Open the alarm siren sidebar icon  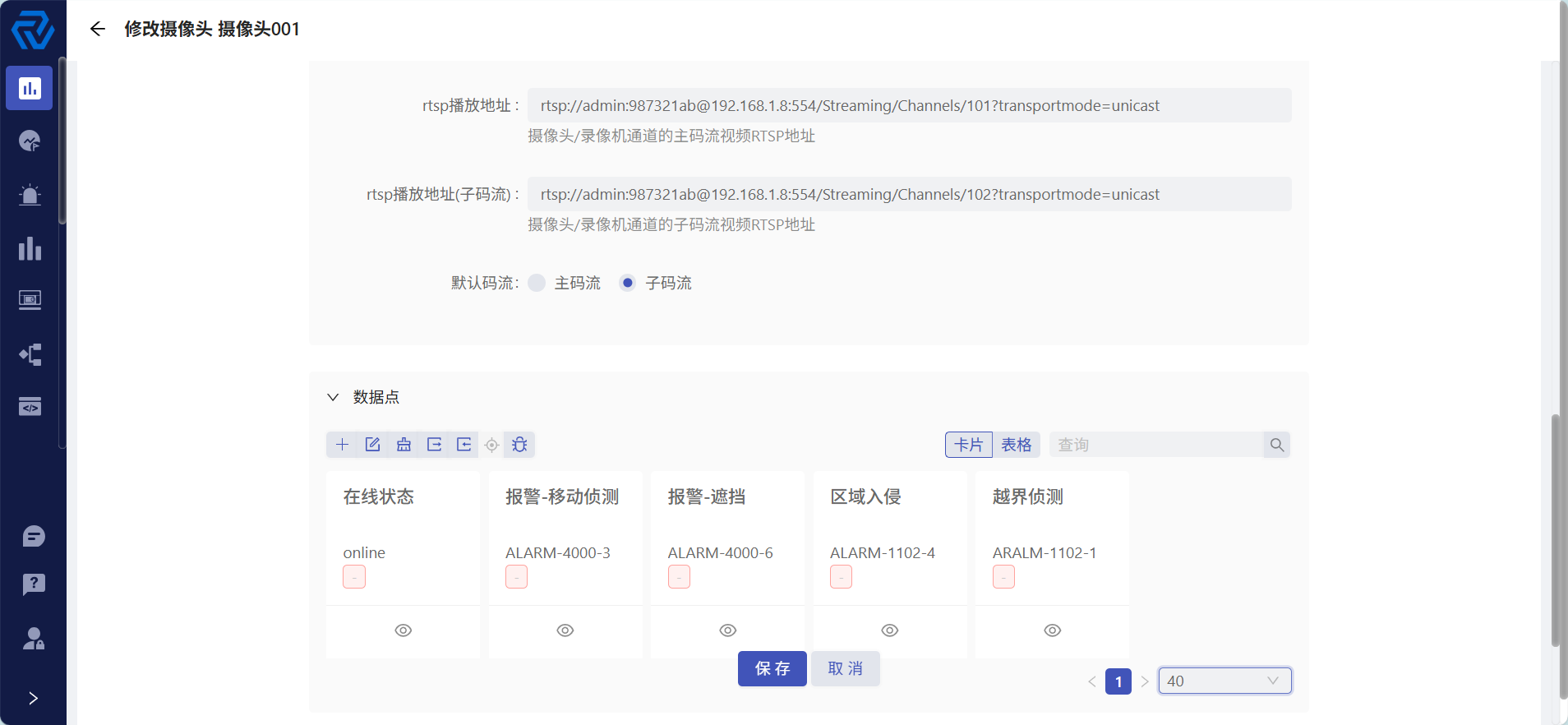[30, 195]
